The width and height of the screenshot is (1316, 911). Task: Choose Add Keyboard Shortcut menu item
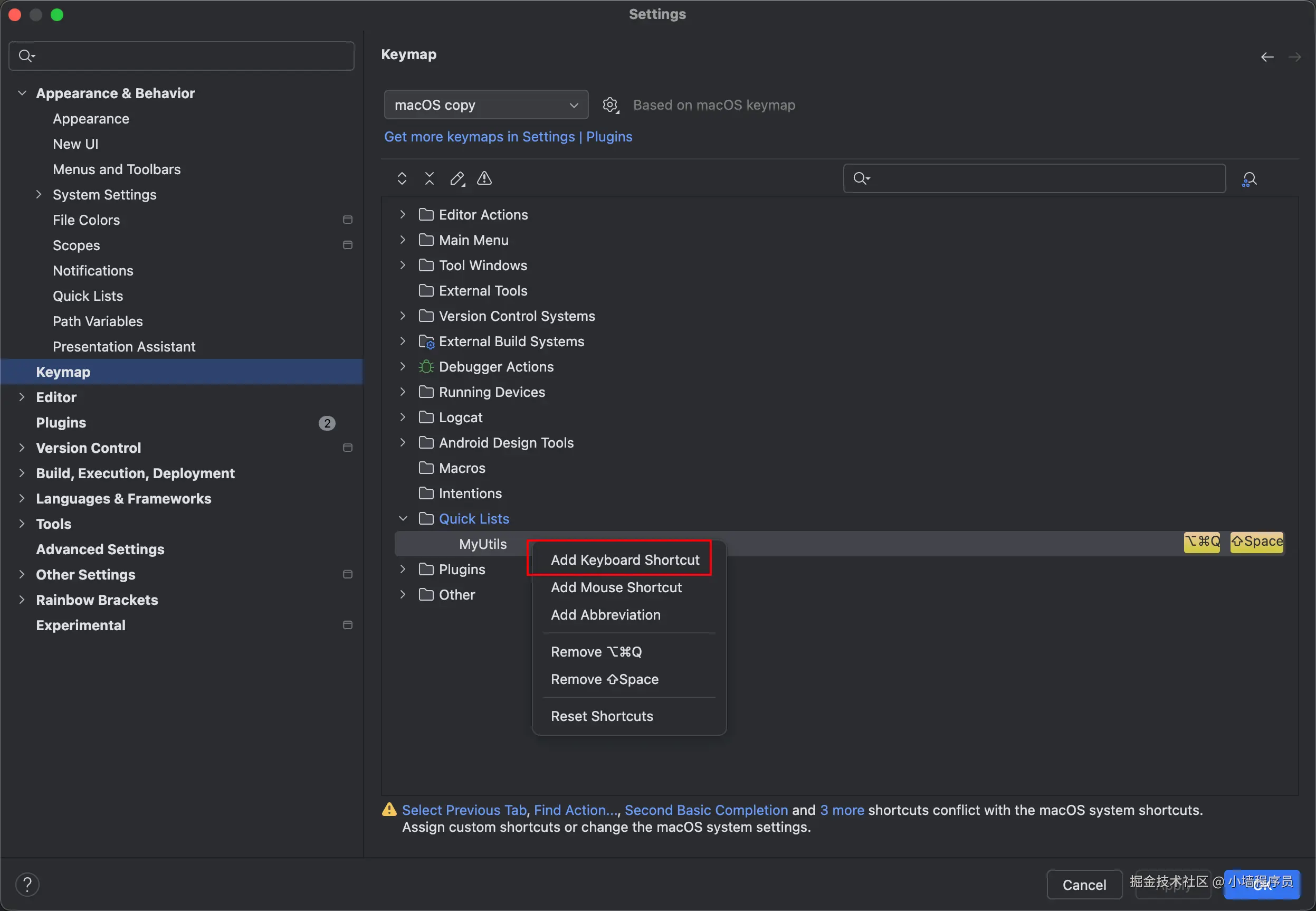(x=624, y=559)
